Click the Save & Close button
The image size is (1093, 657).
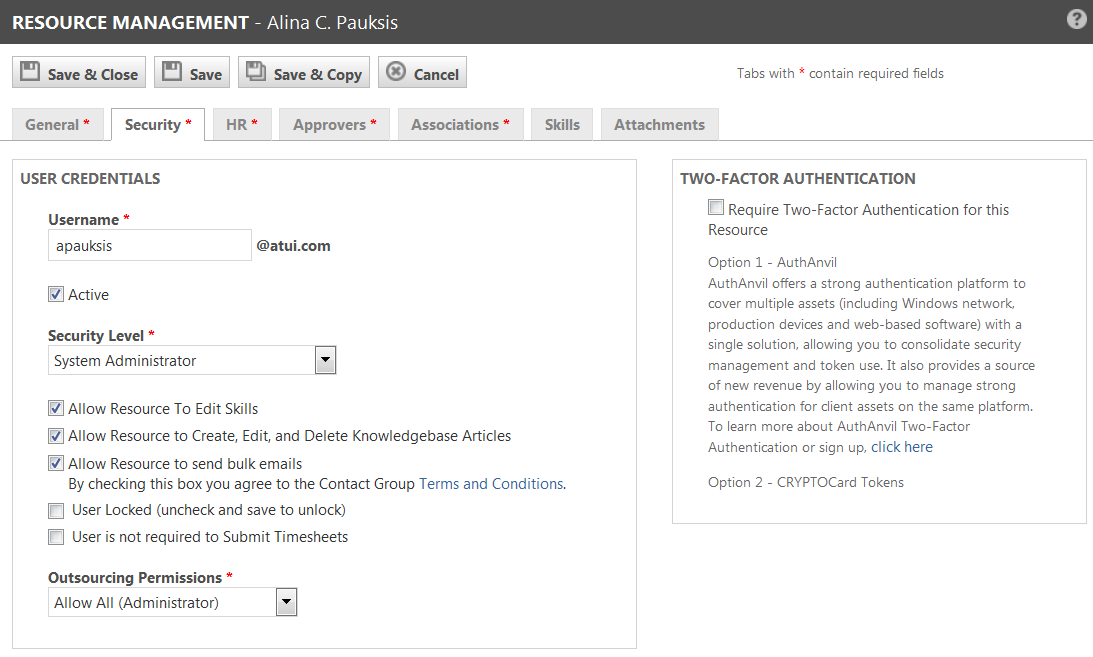(x=79, y=73)
